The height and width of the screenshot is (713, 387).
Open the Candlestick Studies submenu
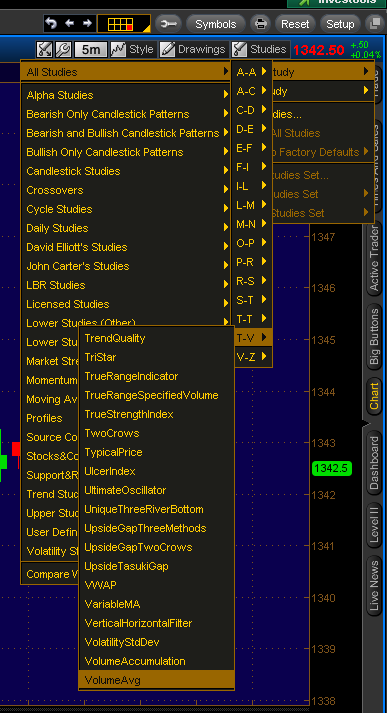point(126,171)
